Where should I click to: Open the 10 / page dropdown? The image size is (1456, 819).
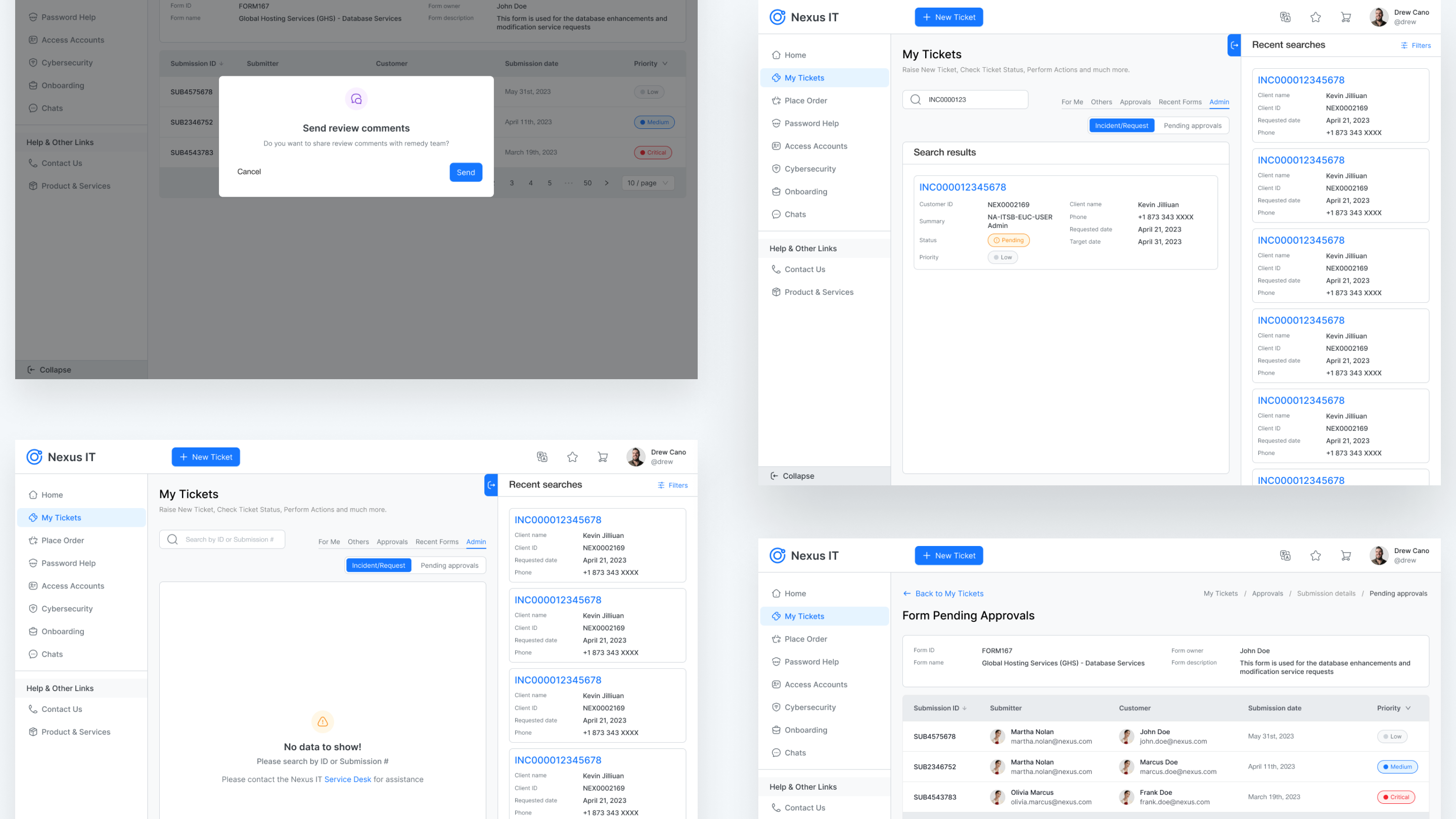coord(647,183)
